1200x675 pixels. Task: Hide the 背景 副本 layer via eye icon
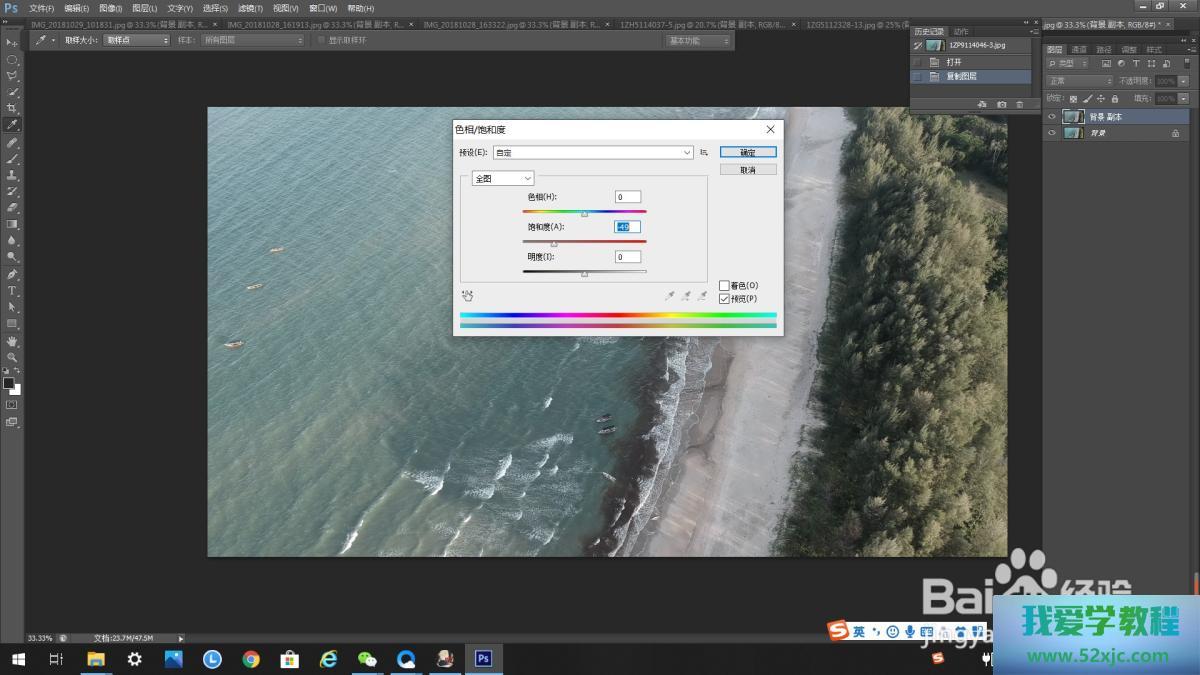tap(1051, 117)
